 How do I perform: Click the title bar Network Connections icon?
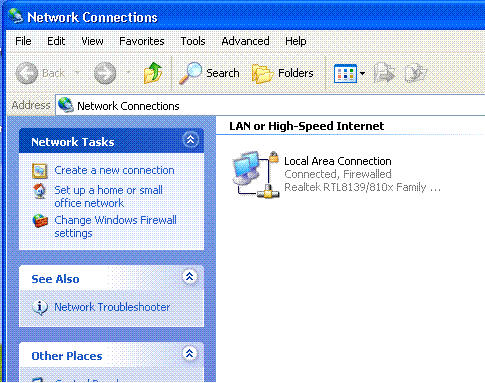point(16,16)
